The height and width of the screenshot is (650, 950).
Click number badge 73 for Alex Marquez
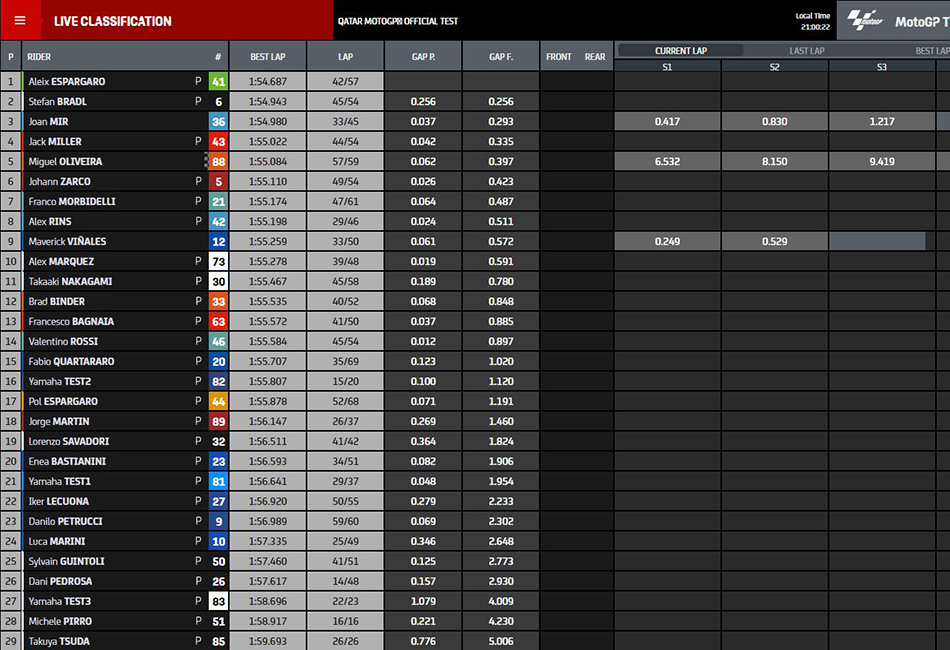(218, 261)
